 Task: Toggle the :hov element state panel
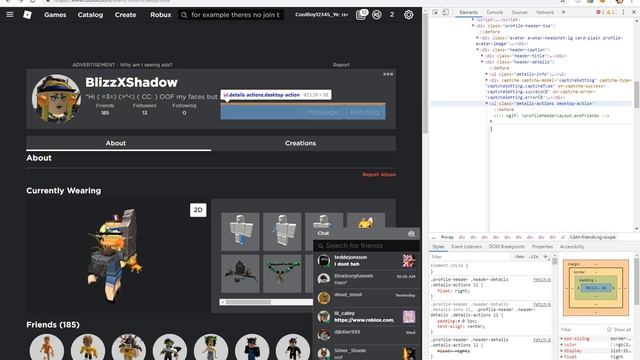(x=519, y=257)
